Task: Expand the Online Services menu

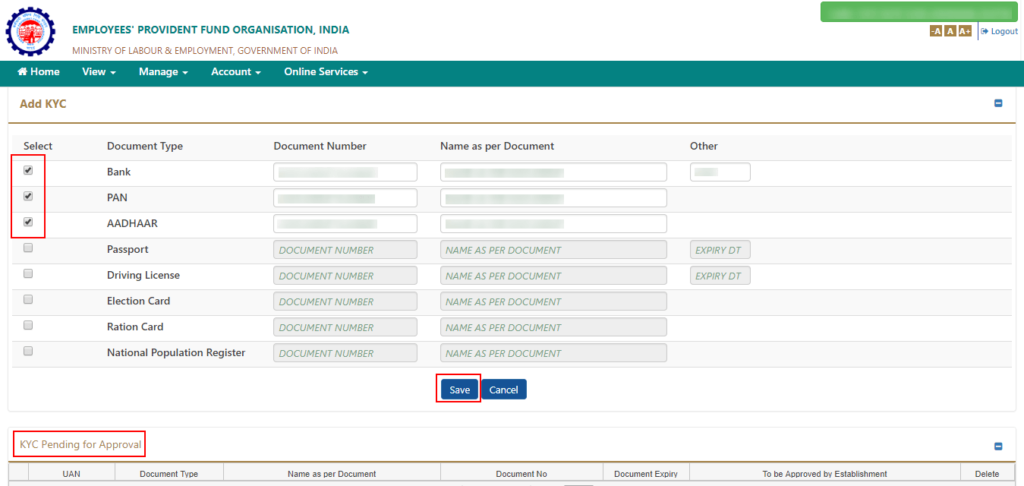Action: [326, 72]
